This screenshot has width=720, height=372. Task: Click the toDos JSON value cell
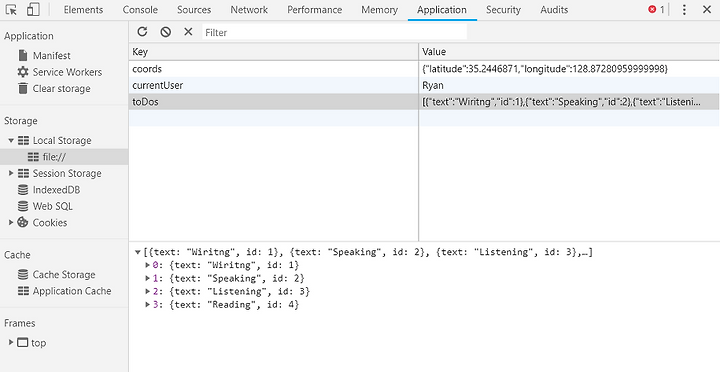(x=569, y=102)
